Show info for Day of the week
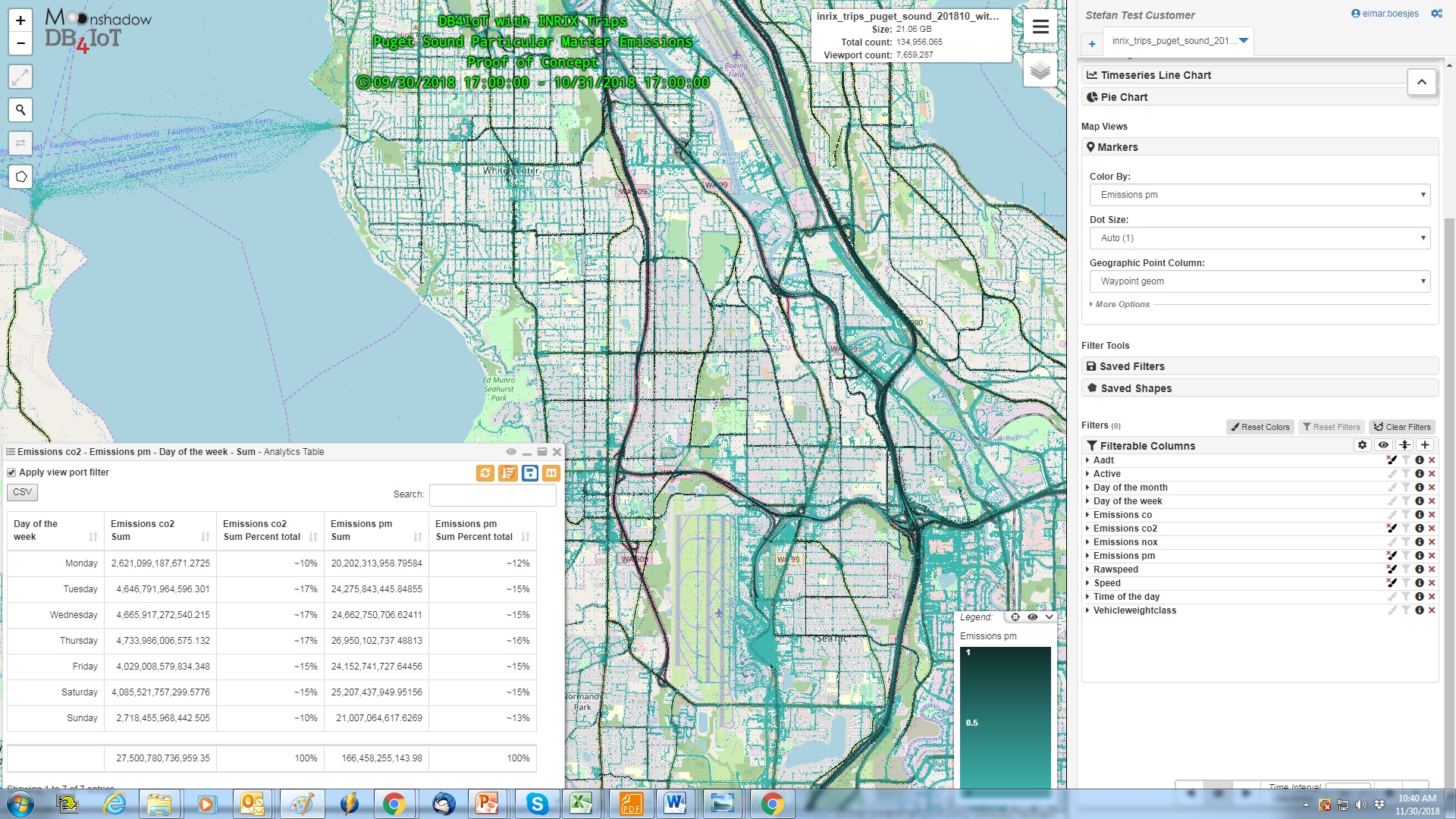 [1419, 501]
